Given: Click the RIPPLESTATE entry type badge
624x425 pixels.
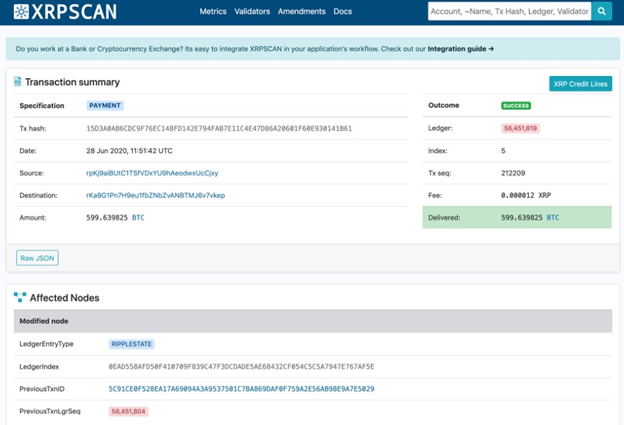Looking at the screenshot, I should point(132,344).
